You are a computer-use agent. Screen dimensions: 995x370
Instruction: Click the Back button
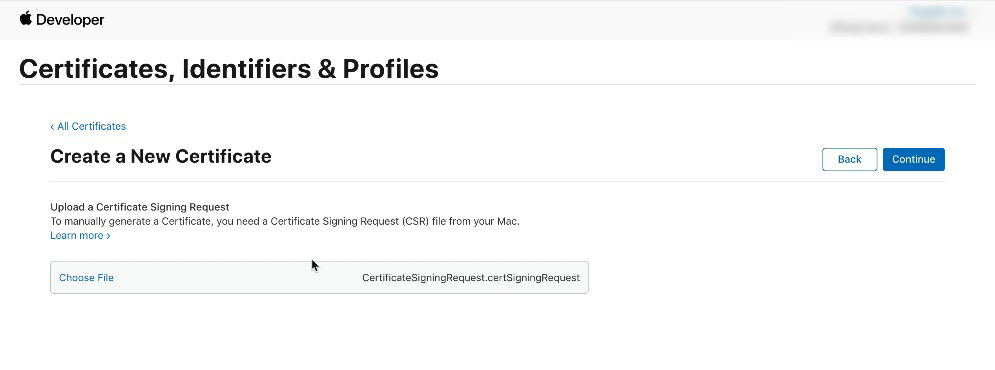[x=849, y=159]
